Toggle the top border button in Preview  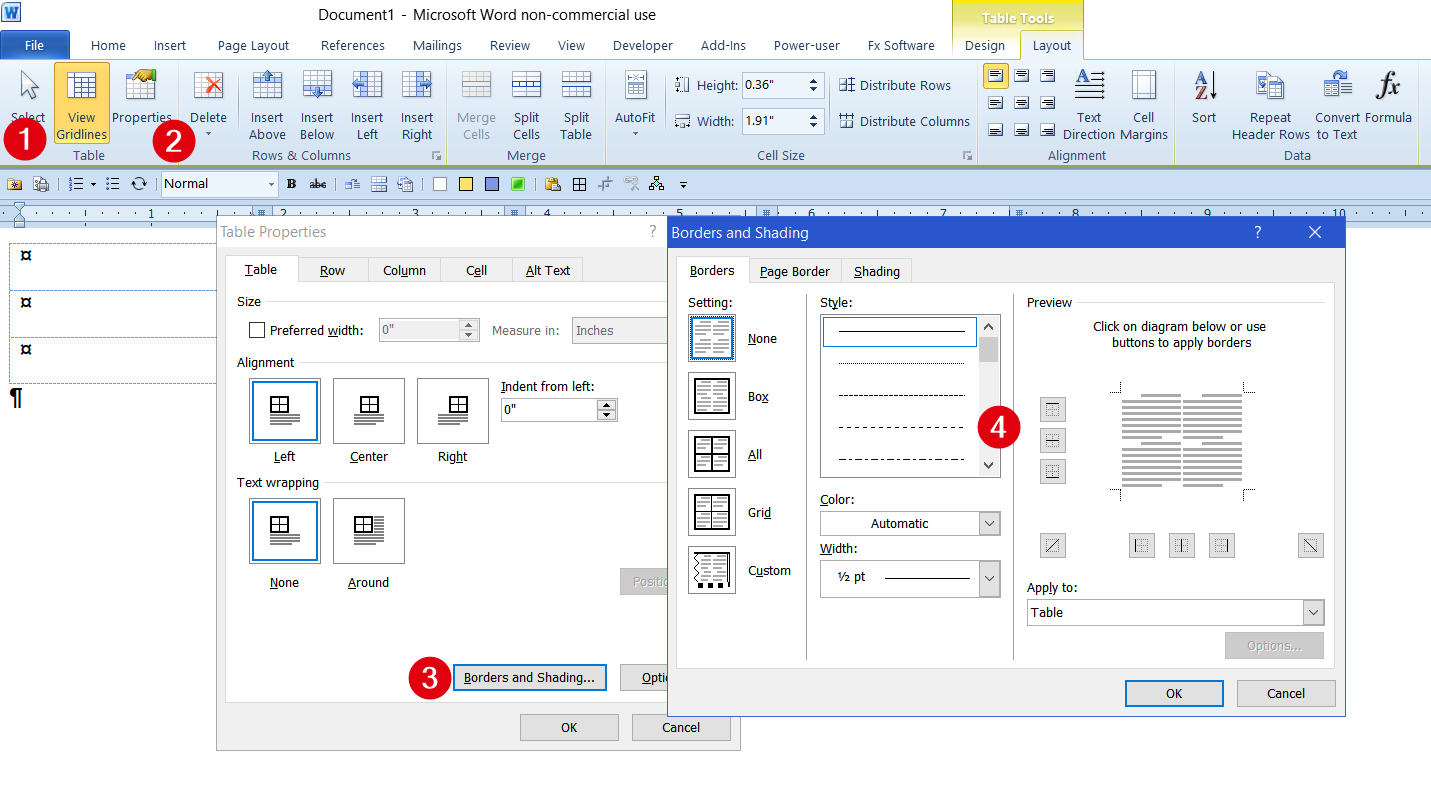coord(1053,409)
